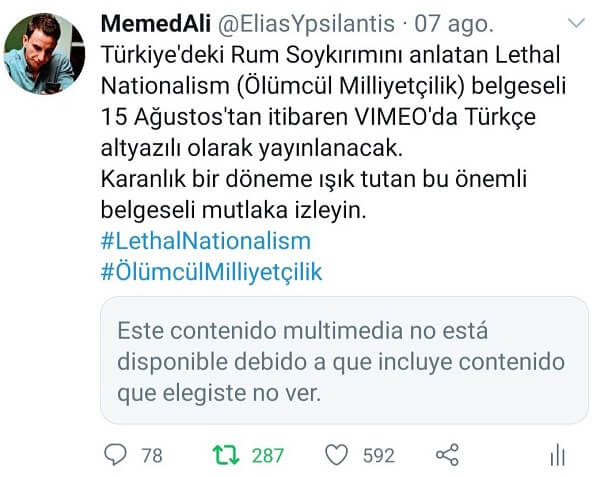Like the tweet with the heart icon
Viewport: 600px width, 477px height.
click(337, 455)
